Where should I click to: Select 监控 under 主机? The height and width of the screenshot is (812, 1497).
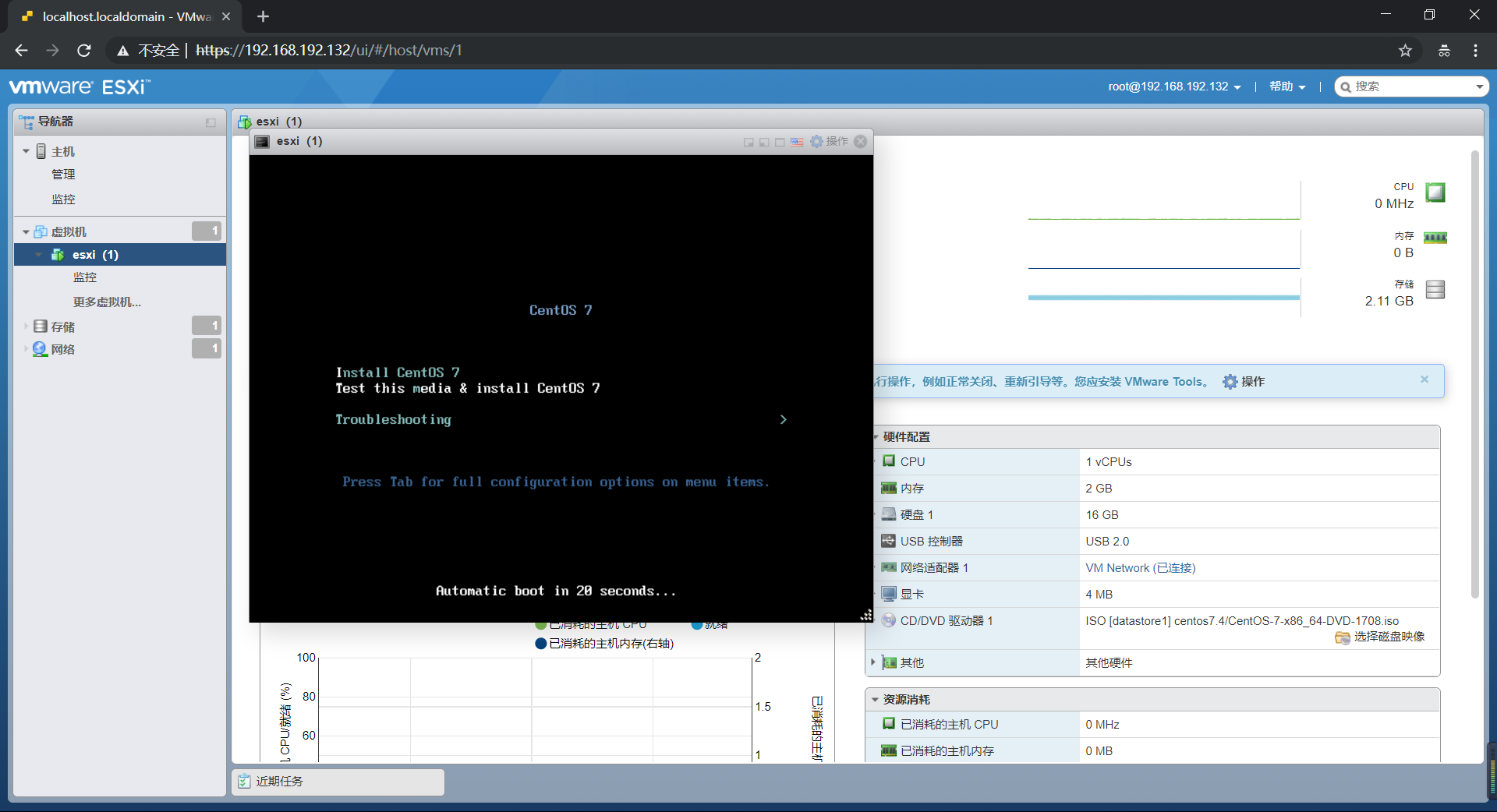(x=63, y=199)
